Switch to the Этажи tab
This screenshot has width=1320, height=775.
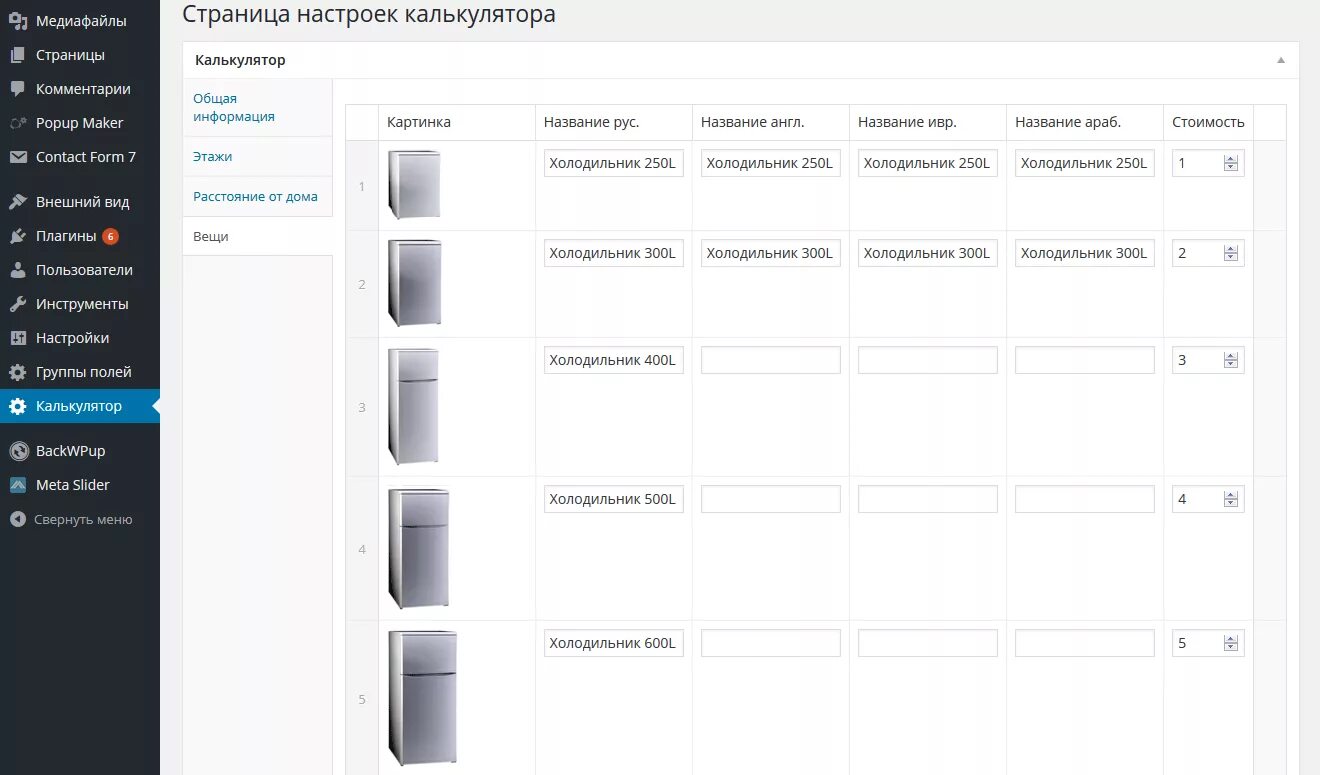(257, 157)
